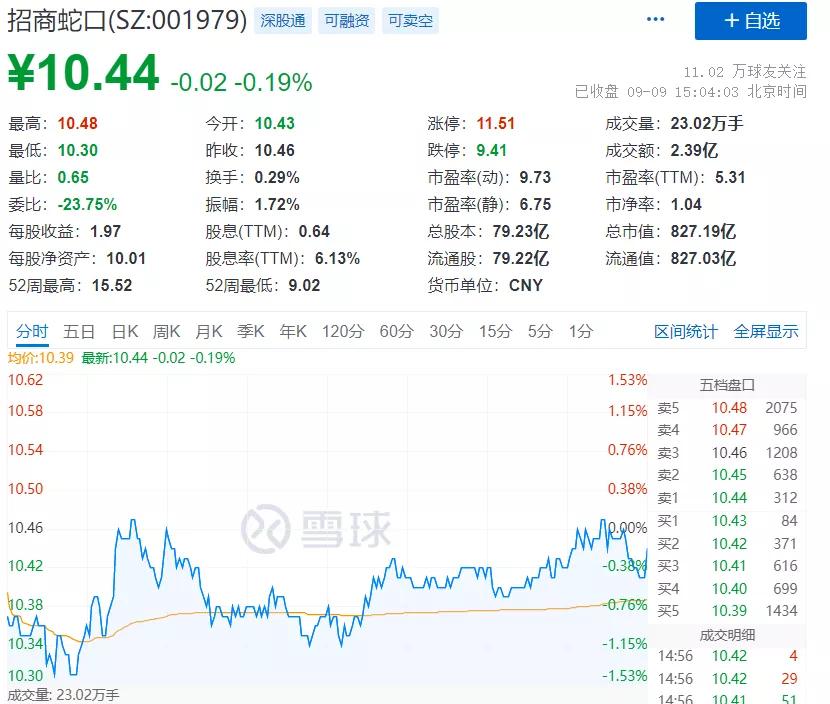Switch to the 120分 chart tab
Image resolution: width=830 pixels, height=704 pixels.
click(343, 331)
